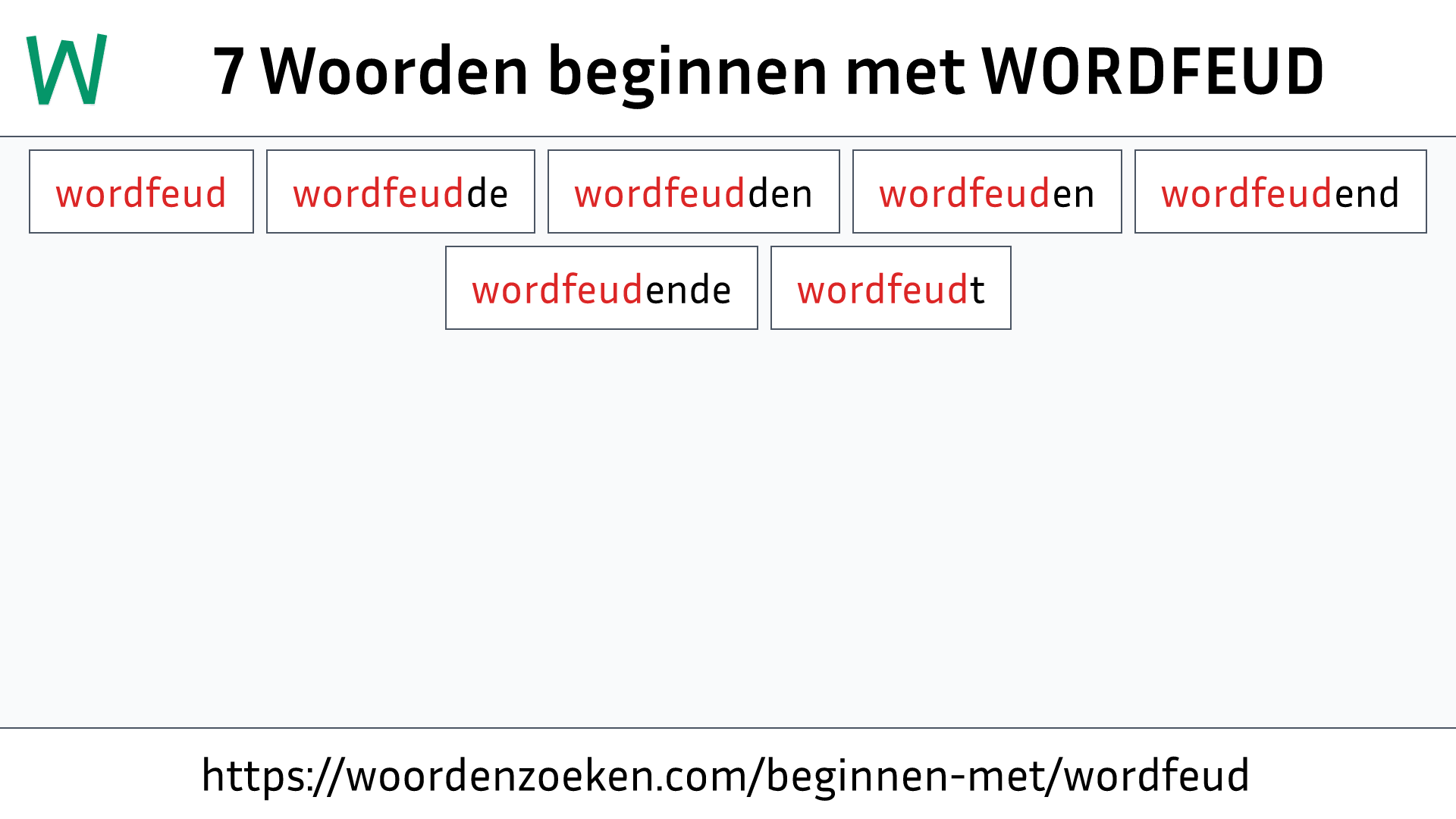The height and width of the screenshot is (819, 1456).
Task: Open the 'wordfeuden' word link
Action: click(x=987, y=191)
